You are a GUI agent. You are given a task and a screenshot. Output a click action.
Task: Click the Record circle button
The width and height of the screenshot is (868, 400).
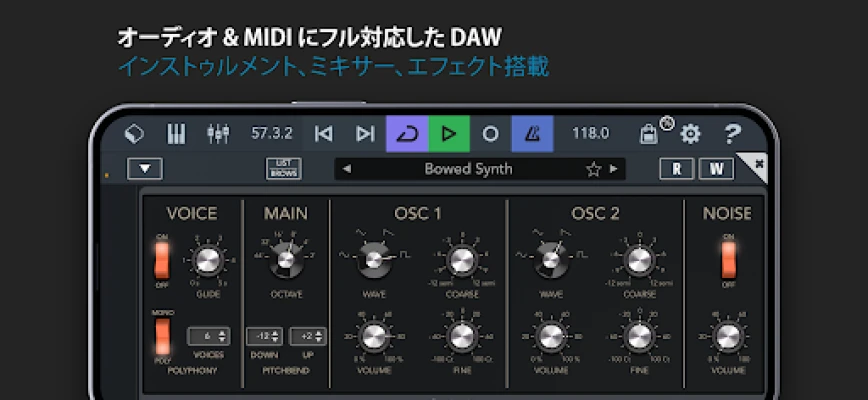click(x=490, y=133)
